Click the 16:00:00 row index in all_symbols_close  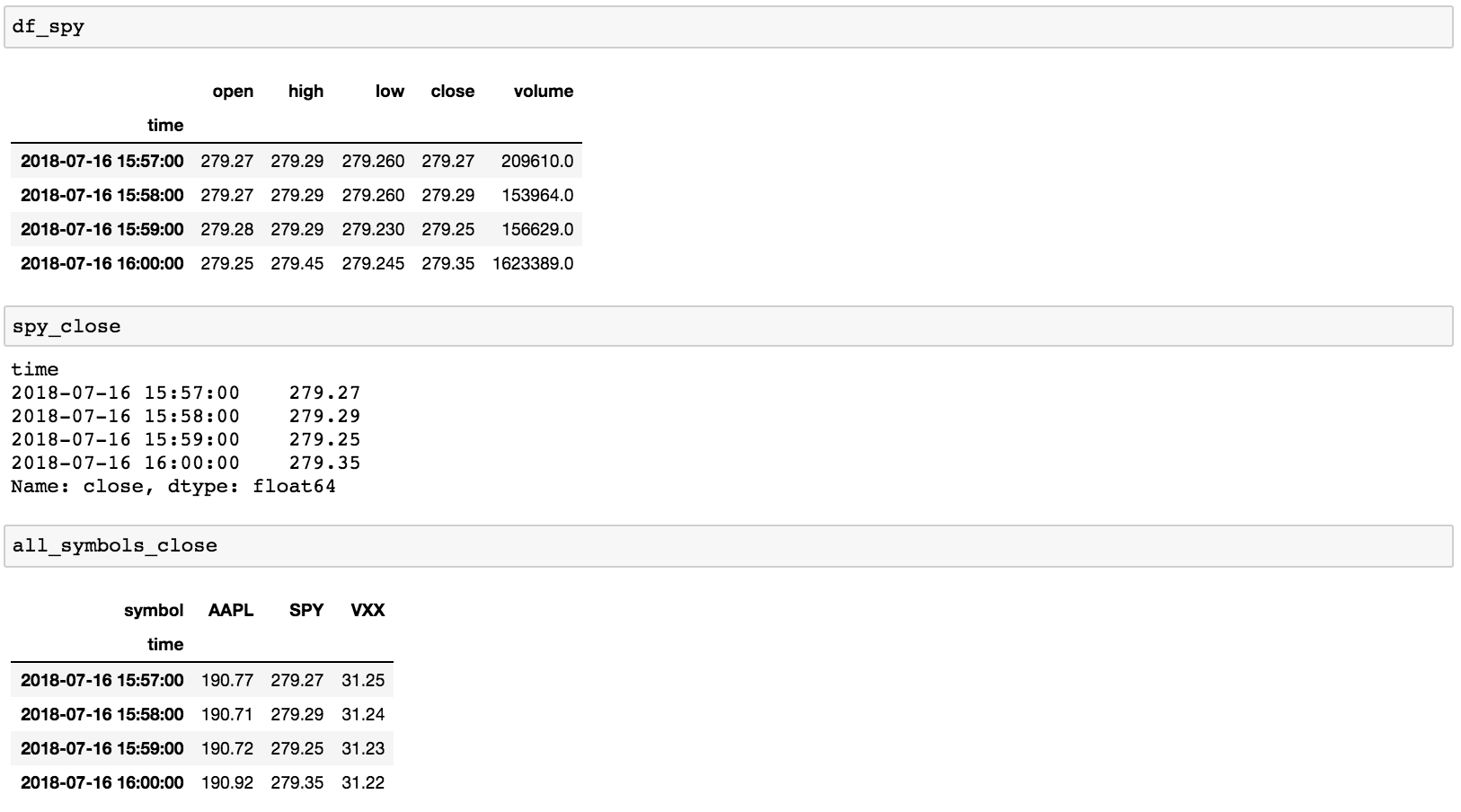(x=102, y=783)
